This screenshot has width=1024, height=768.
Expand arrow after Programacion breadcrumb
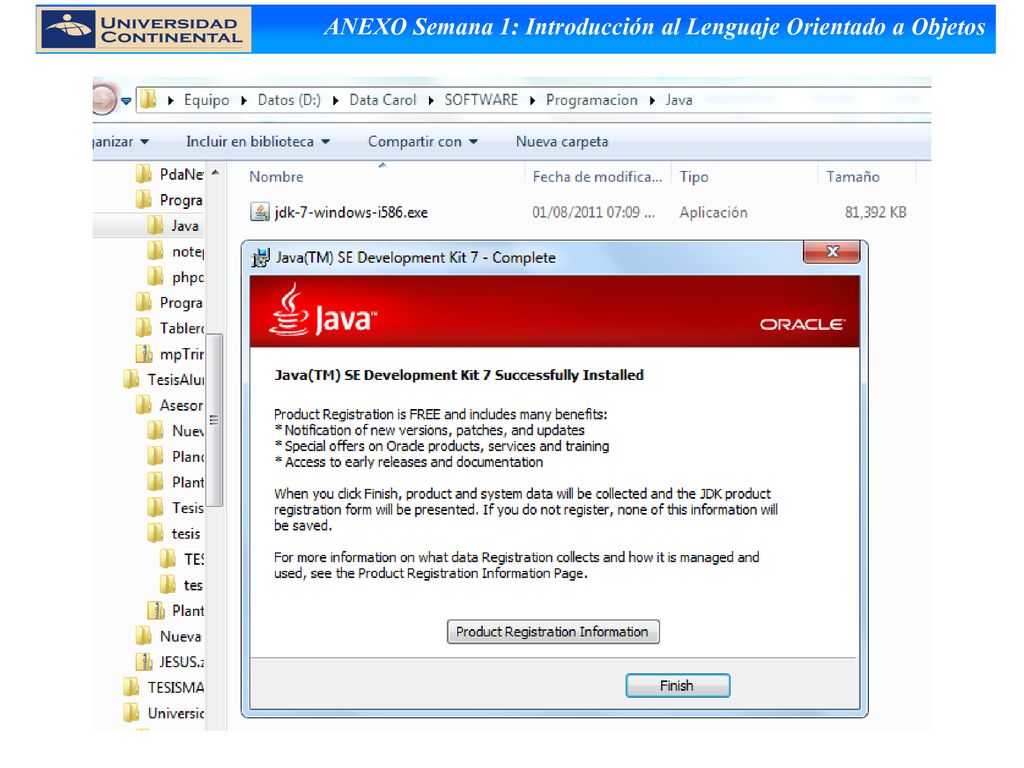[652, 101]
